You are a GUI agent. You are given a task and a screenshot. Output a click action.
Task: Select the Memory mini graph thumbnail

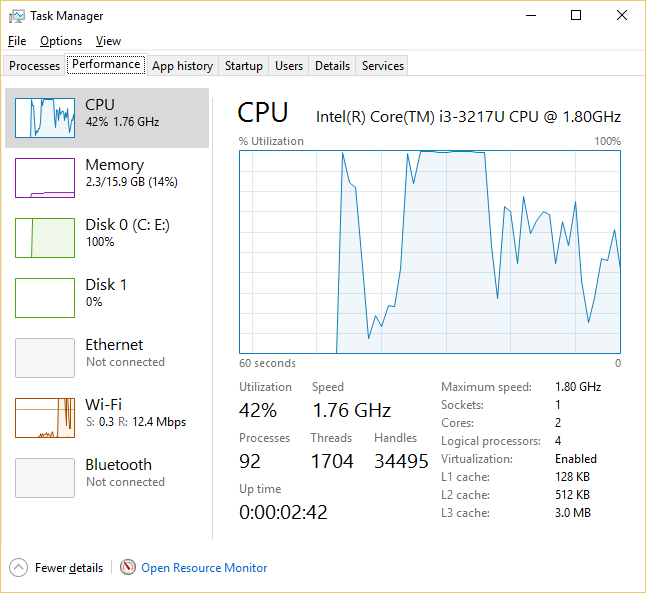[x=45, y=178]
